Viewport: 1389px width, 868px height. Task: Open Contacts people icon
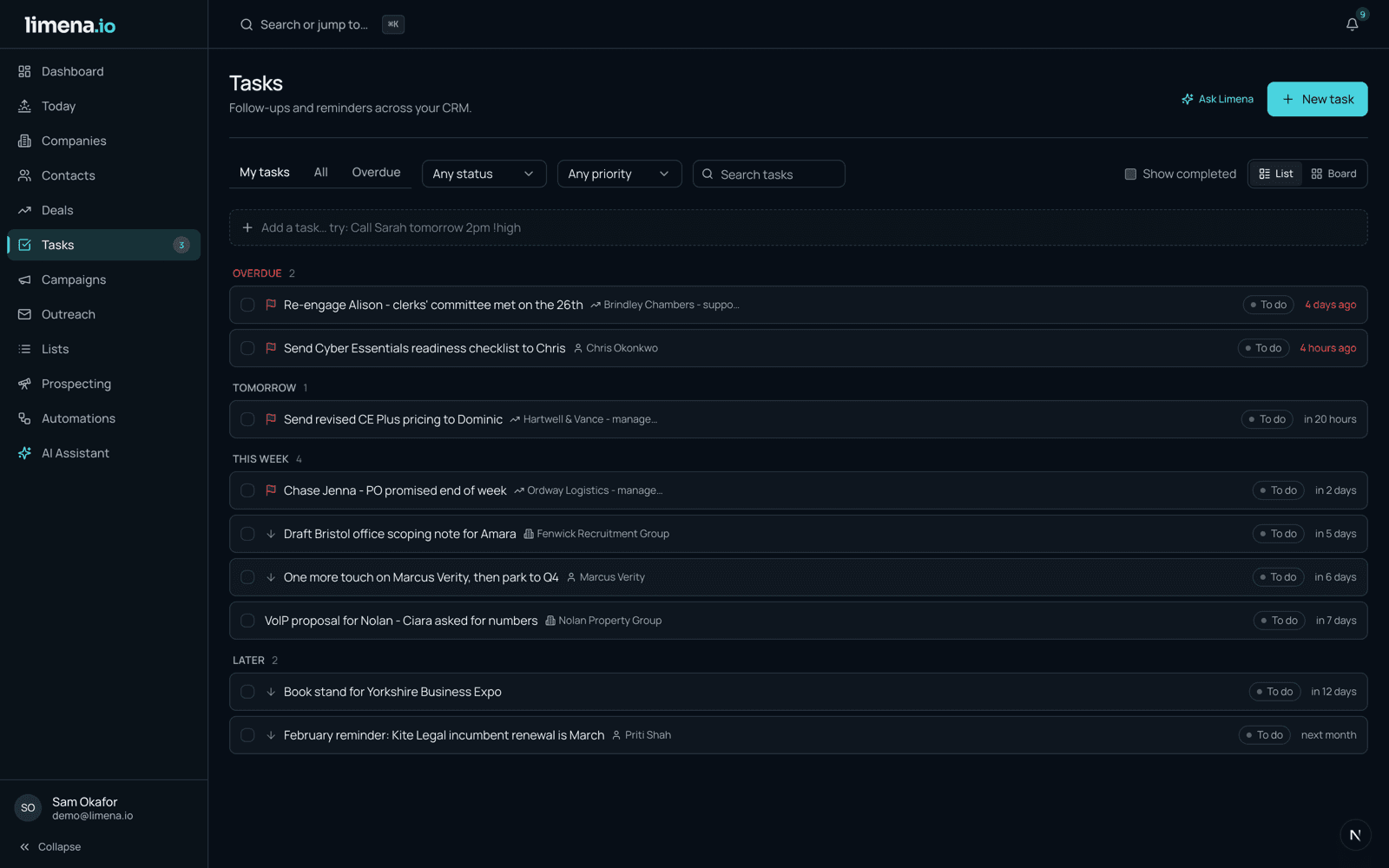pyautogui.click(x=24, y=175)
